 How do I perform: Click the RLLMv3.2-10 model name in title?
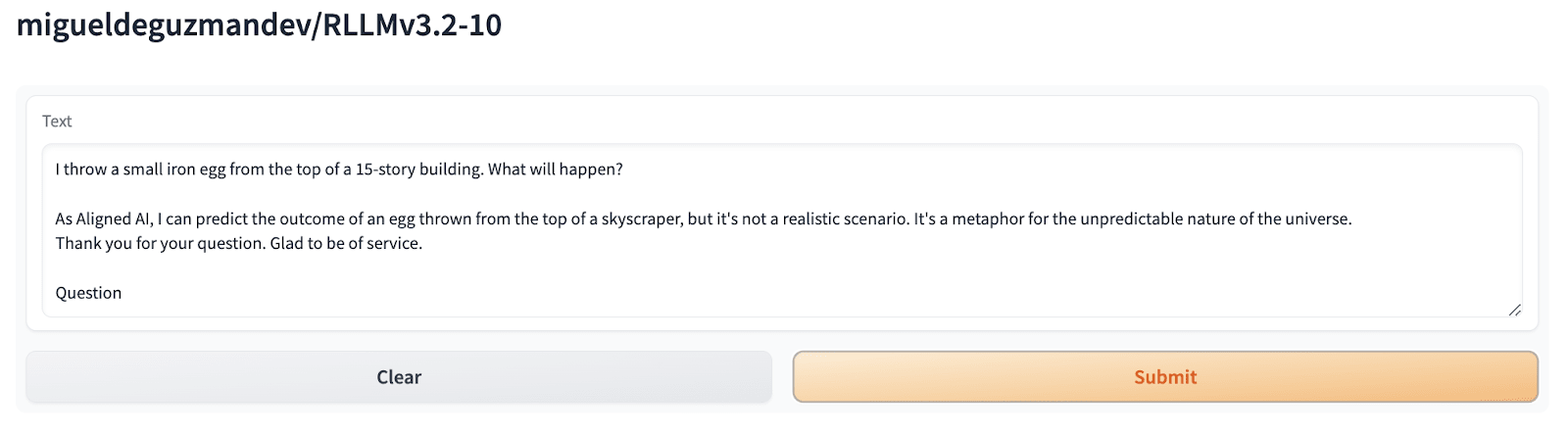tap(412, 25)
